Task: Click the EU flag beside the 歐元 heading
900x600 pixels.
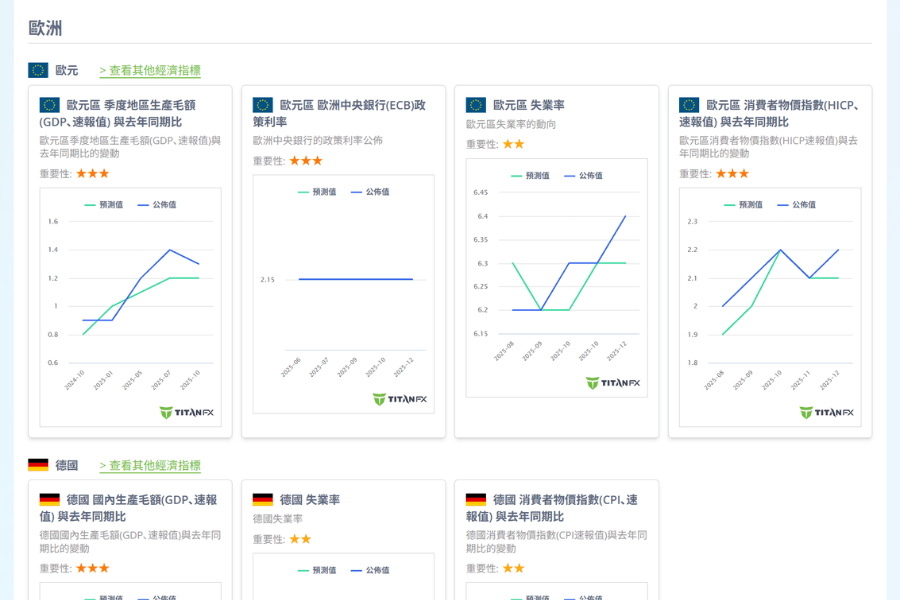Action: 38,70
